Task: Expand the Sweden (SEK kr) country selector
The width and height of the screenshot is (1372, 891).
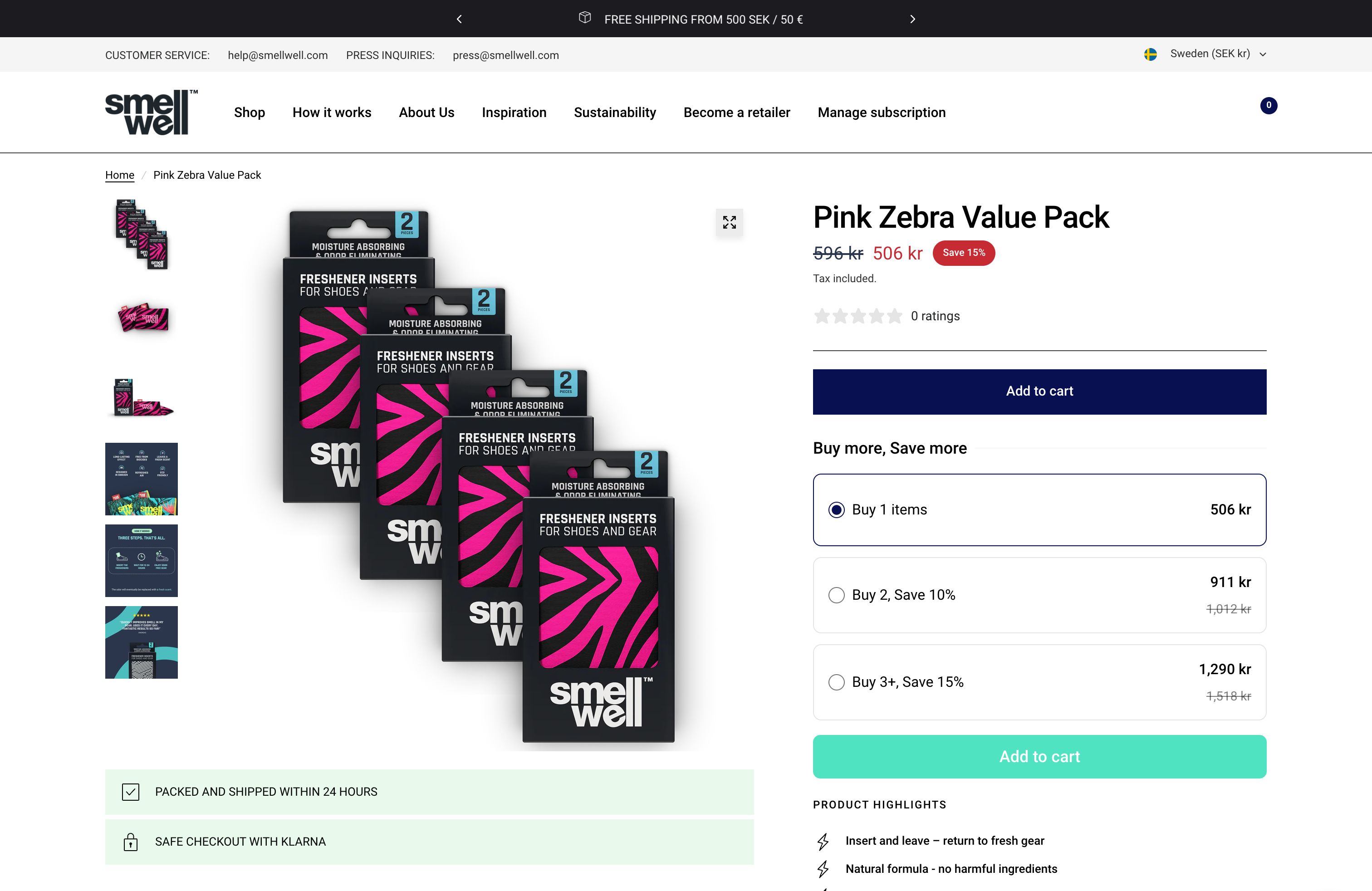Action: [1216, 54]
